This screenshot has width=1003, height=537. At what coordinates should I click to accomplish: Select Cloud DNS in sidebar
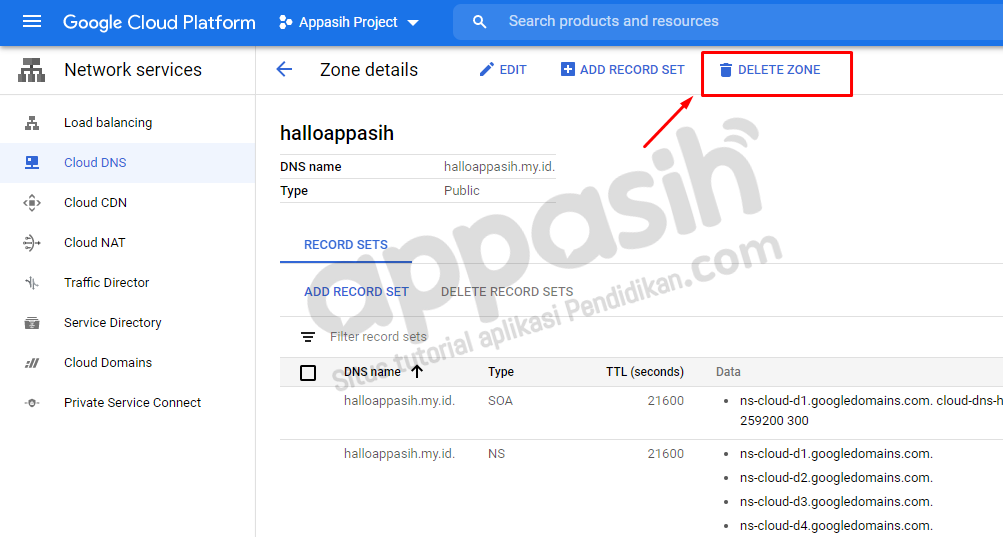click(95, 163)
